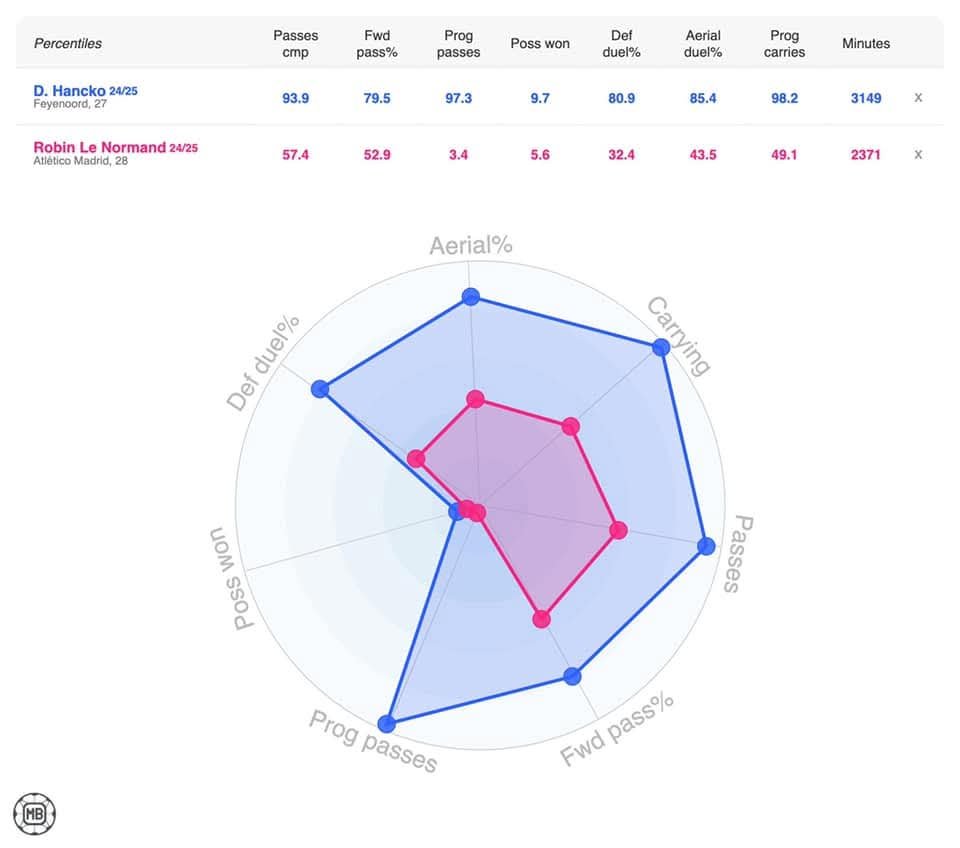Sort by the Minutes column header

point(866,43)
